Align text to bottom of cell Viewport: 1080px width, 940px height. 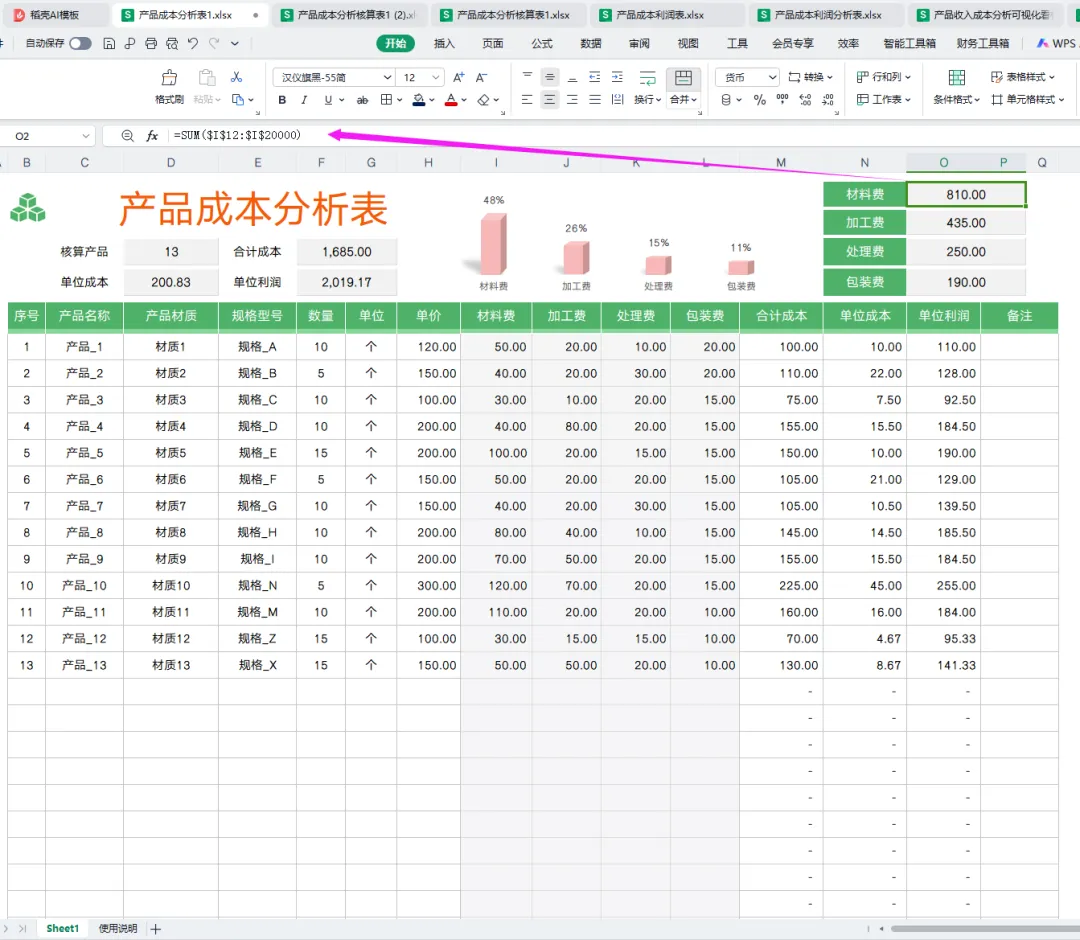coord(572,77)
